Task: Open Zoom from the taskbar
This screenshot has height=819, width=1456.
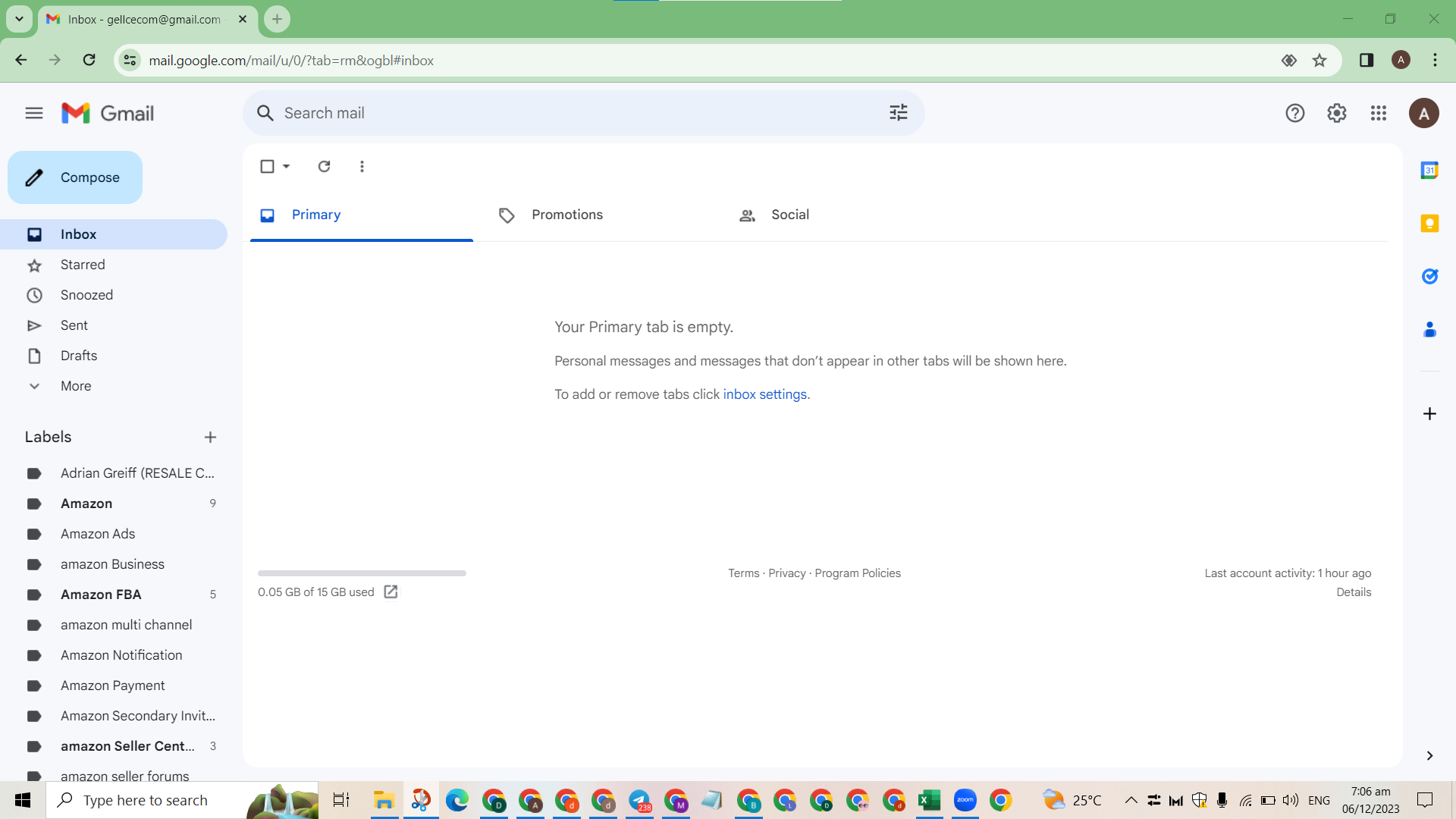Action: pyautogui.click(x=965, y=800)
